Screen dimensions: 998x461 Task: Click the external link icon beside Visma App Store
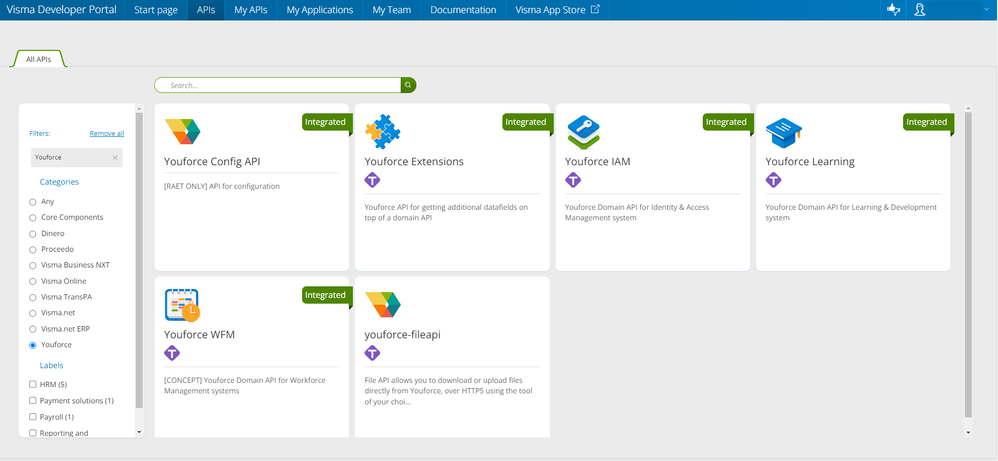(595, 10)
